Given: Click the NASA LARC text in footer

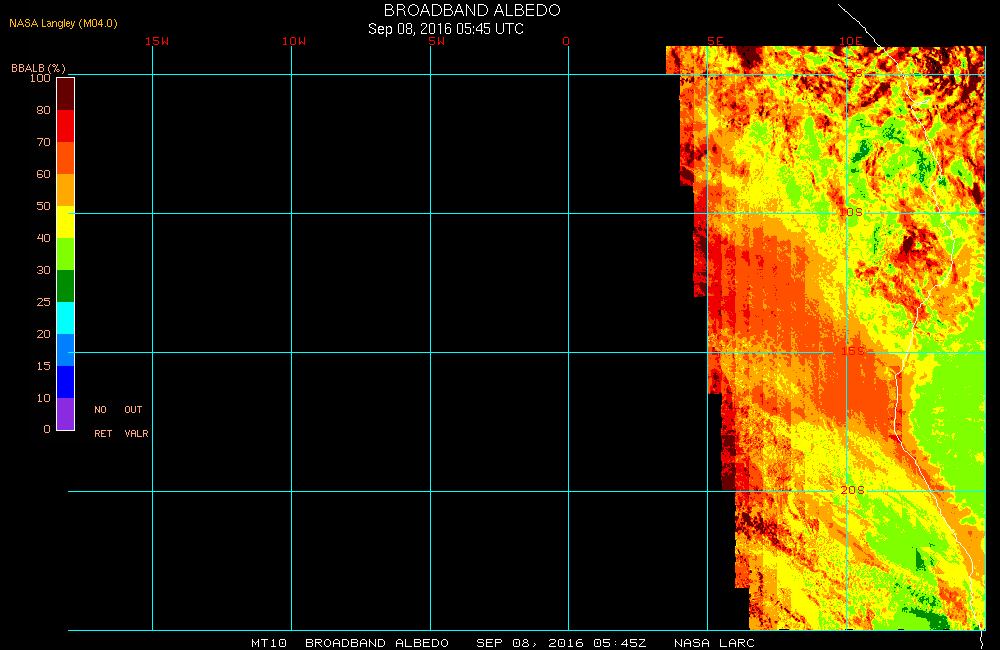Looking at the screenshot, I should click(714, 642).
